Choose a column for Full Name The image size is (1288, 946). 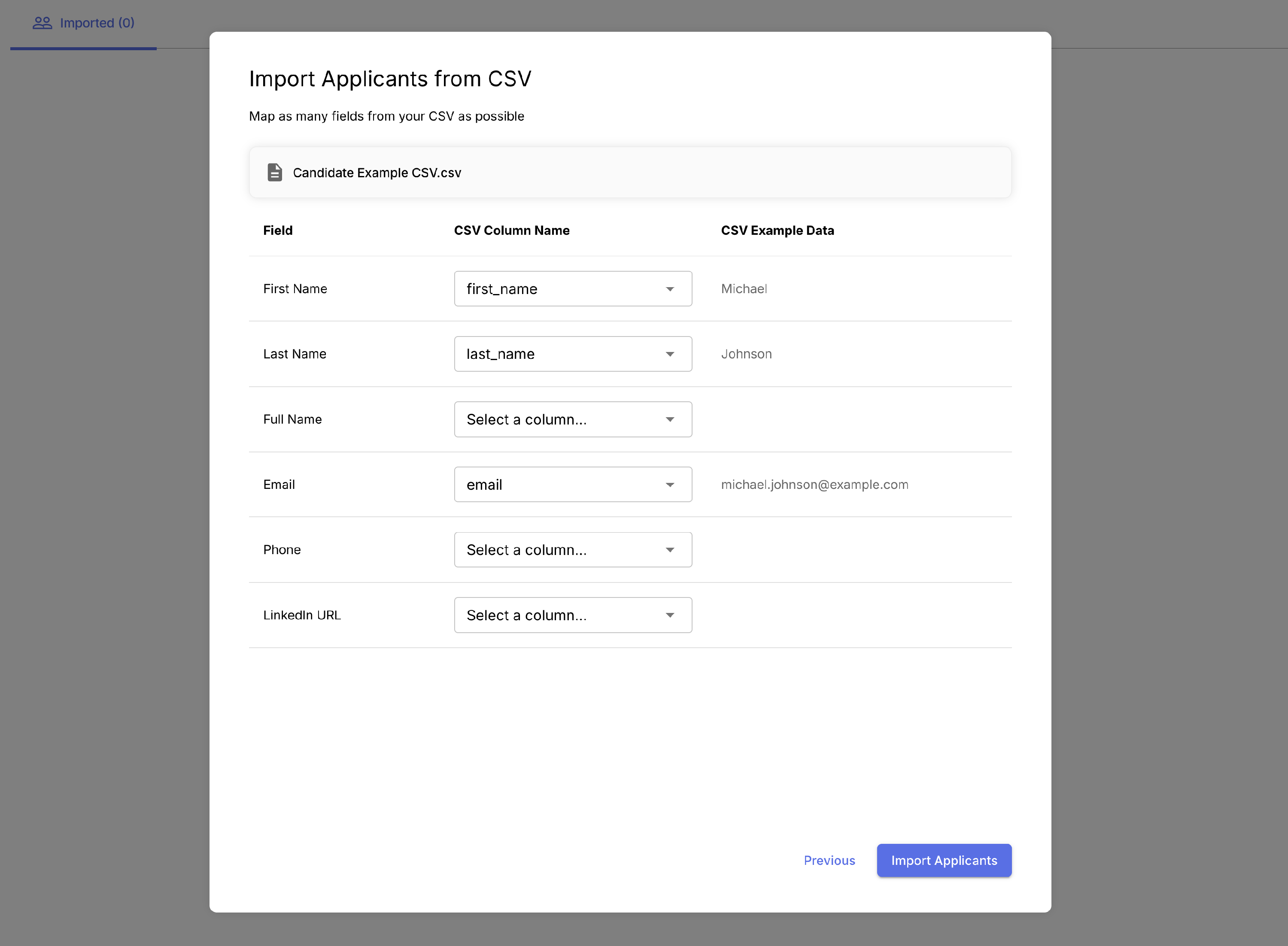click(572, 420)
